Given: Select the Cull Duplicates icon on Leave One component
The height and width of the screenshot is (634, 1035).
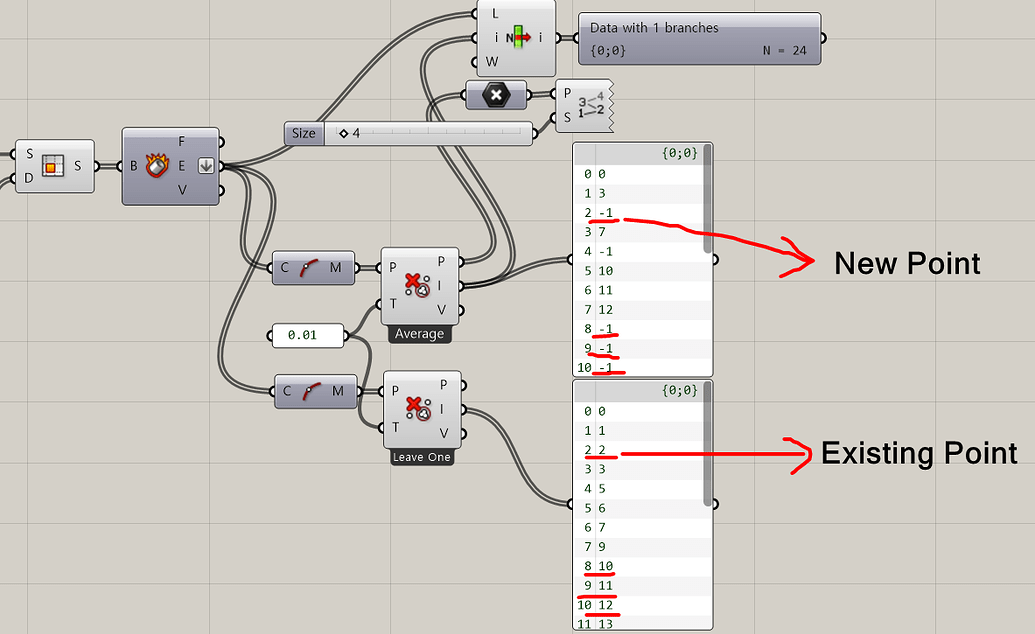Looking at the screenshot, I should click(420, 410).
